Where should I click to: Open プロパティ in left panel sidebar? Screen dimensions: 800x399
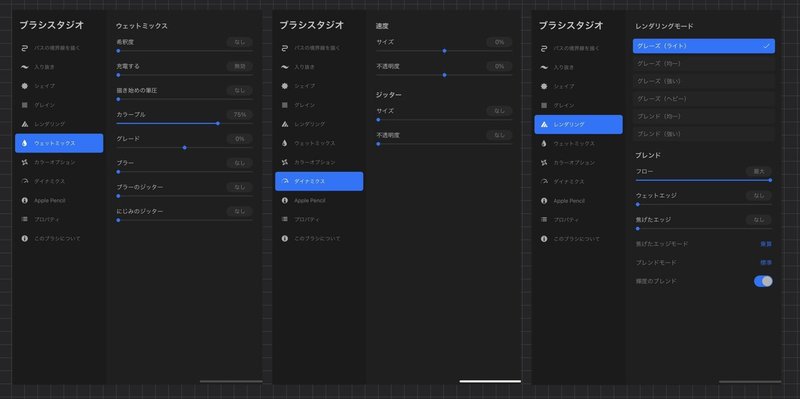pyautogui.click(x=59, y=219)
